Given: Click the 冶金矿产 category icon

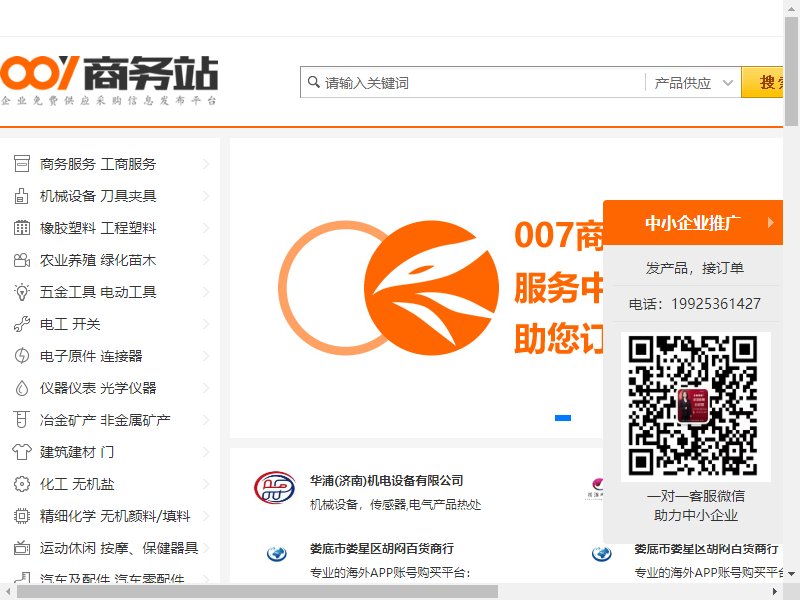Looking at the screenshot, I should [21, 420].
